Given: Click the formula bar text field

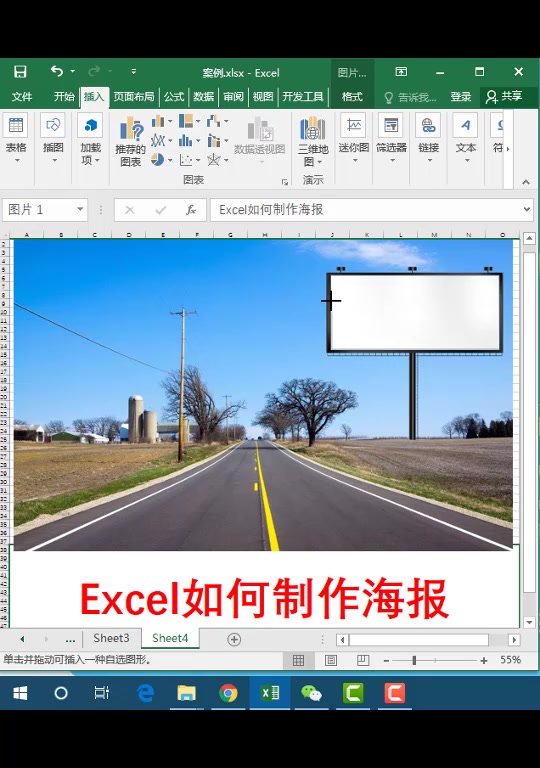Looking at the screenshot, I should pos(366,210).
